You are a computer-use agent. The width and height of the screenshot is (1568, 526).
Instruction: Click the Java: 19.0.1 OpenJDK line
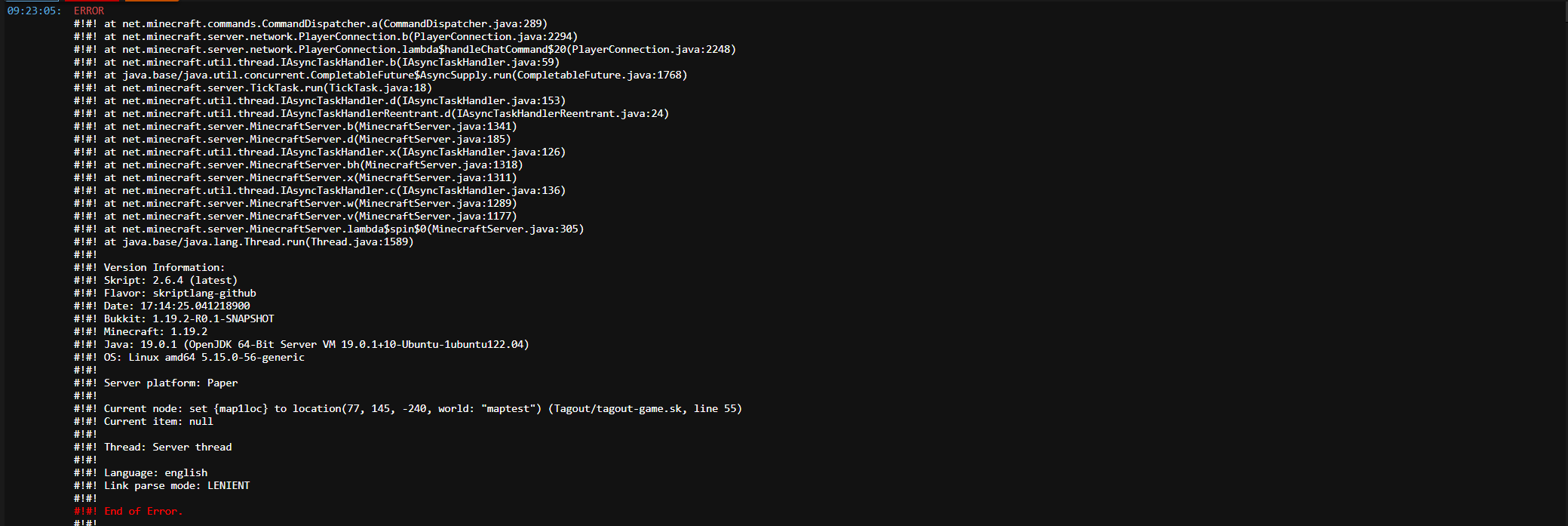(x=302, y=344)
